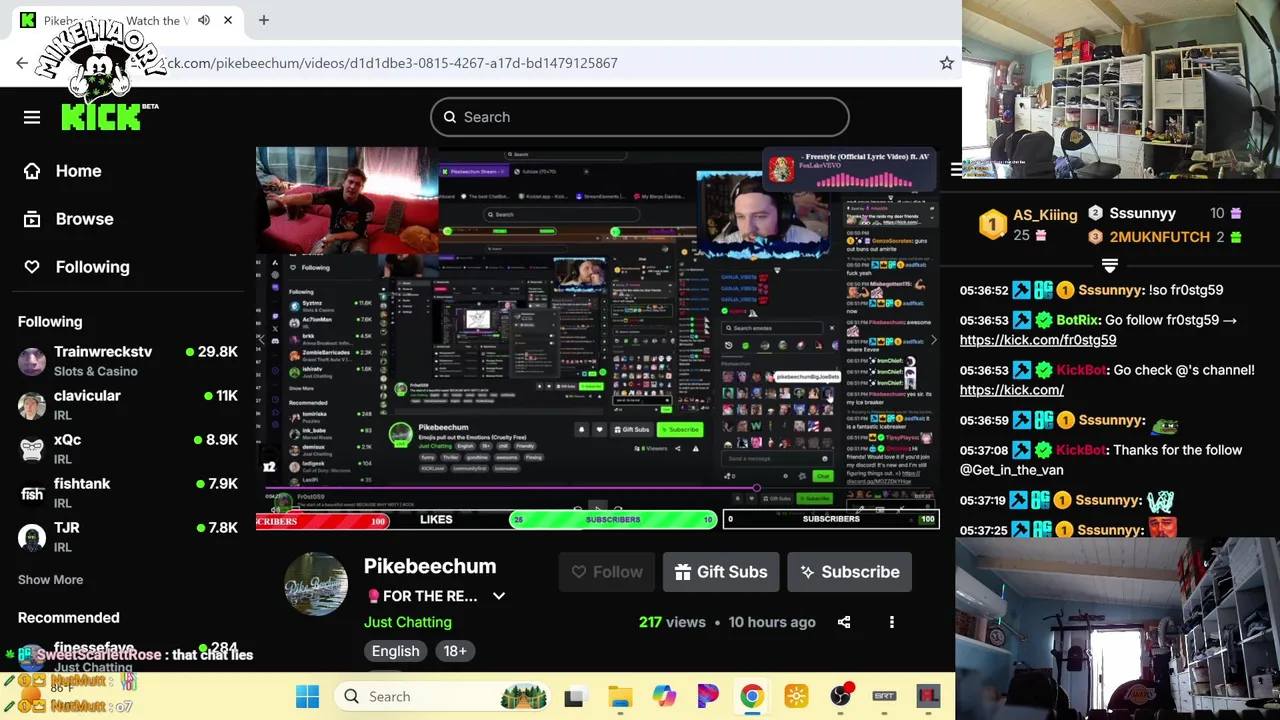This screenshot has height=720, width=1280.
Task: Subscribe to Pikebeechum
Action: [x=849, y=572]
